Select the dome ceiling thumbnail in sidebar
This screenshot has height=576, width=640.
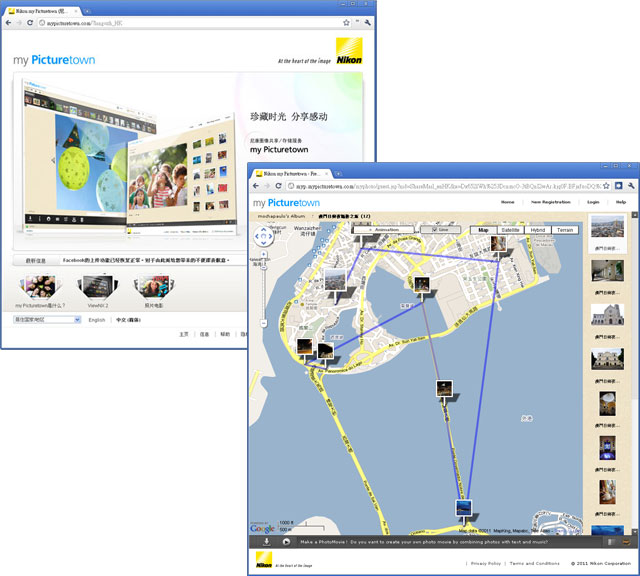coord(607,403)
